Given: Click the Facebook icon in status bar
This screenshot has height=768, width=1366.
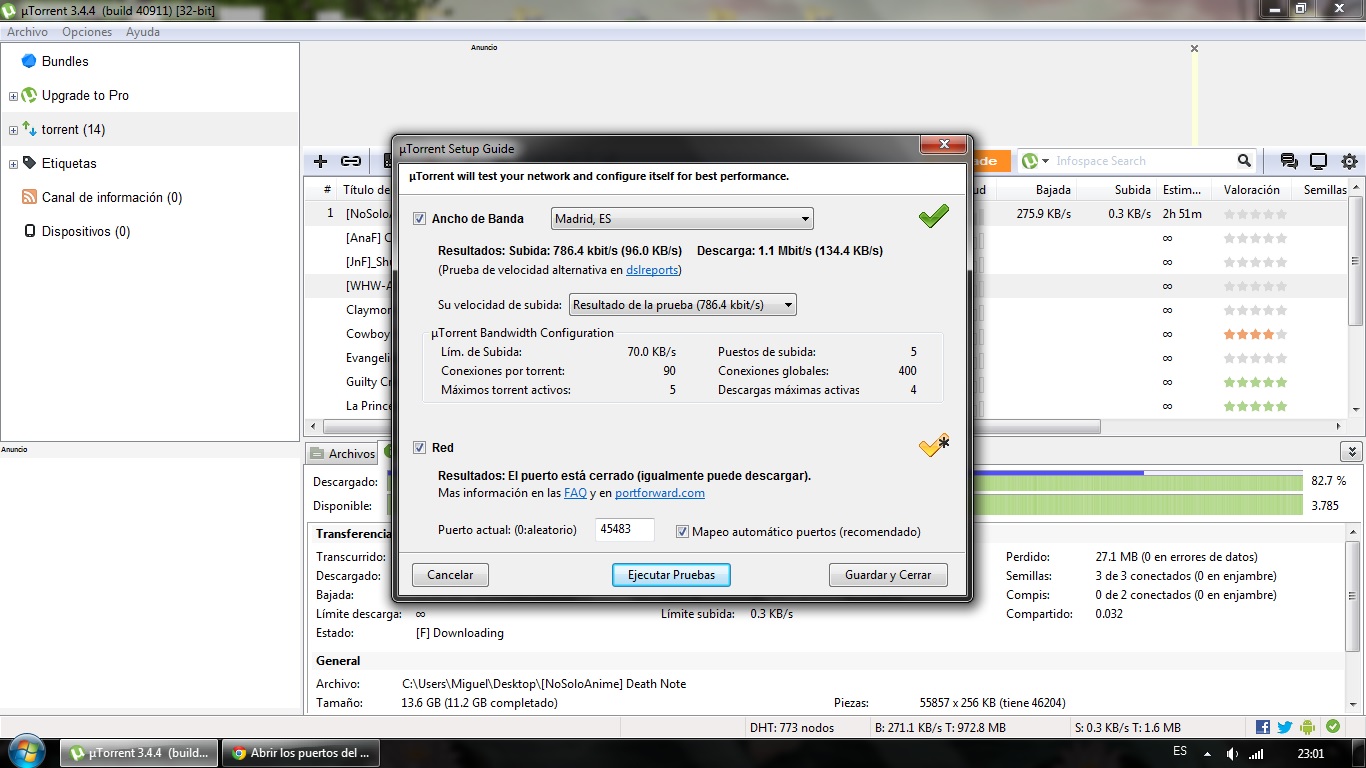Looking at the screenshot, I should click(x=1263, y=727).
